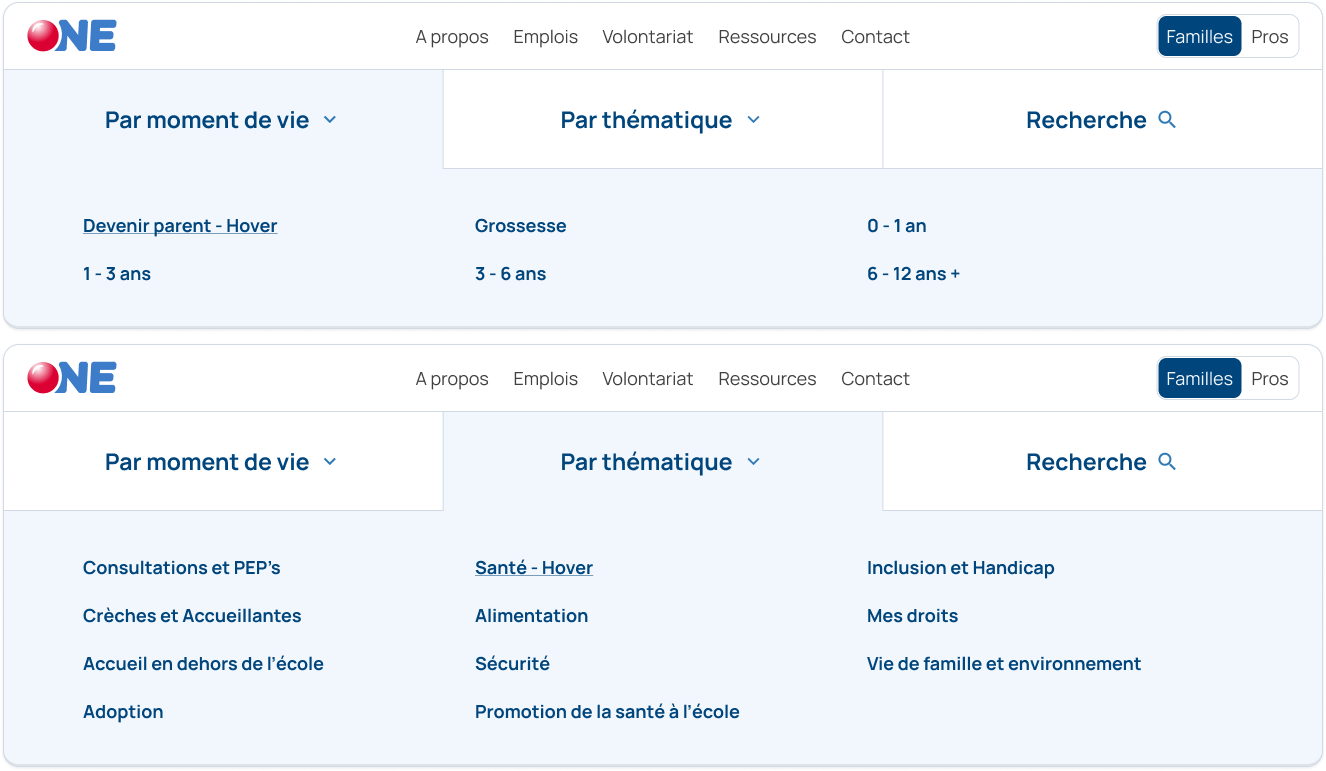This screenshot has height=771, width=1326.
Task: Select the Familles toggle in the lower header
Action: tap(1199, 377)
